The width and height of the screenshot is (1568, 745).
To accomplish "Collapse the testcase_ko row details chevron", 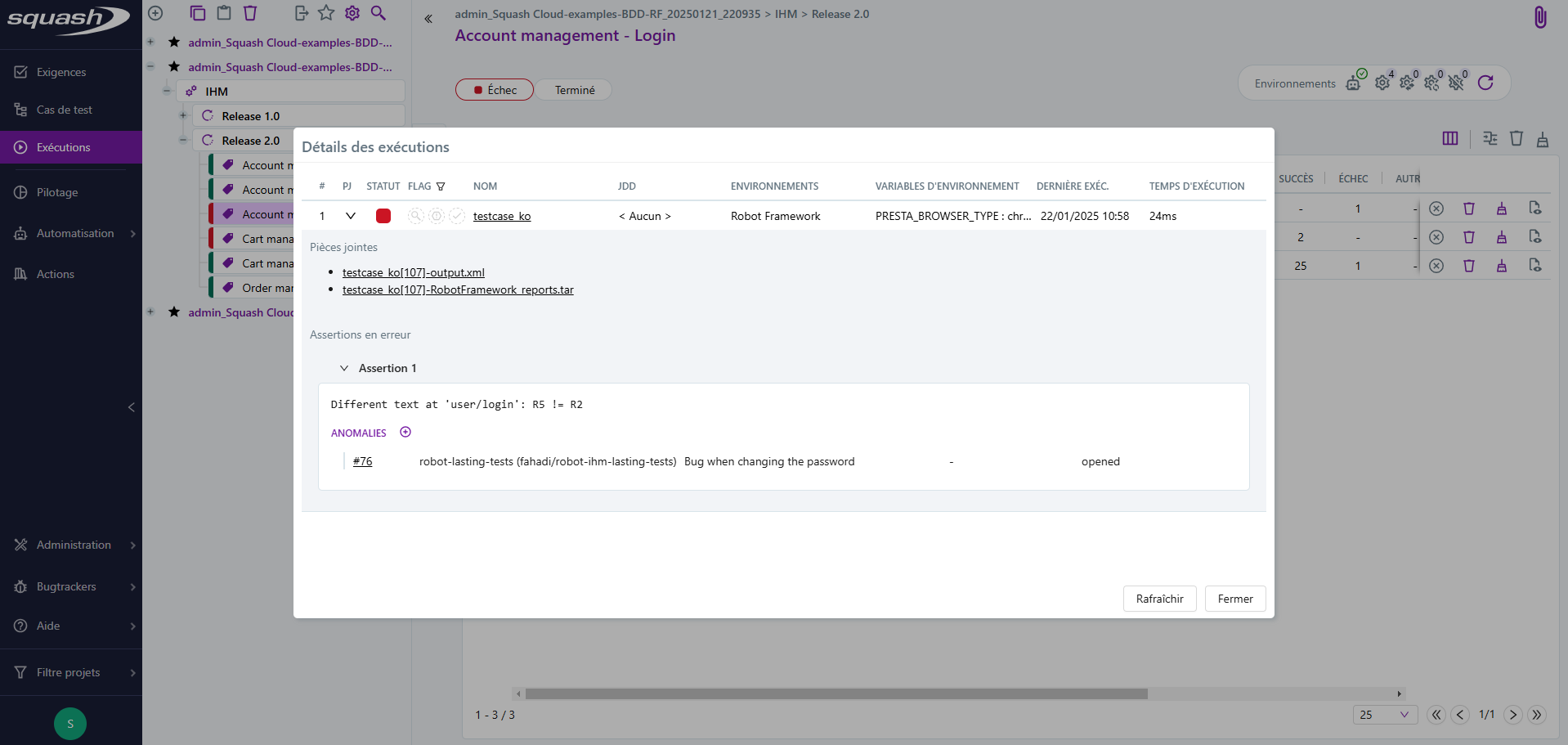I will [x=351, y=216].
